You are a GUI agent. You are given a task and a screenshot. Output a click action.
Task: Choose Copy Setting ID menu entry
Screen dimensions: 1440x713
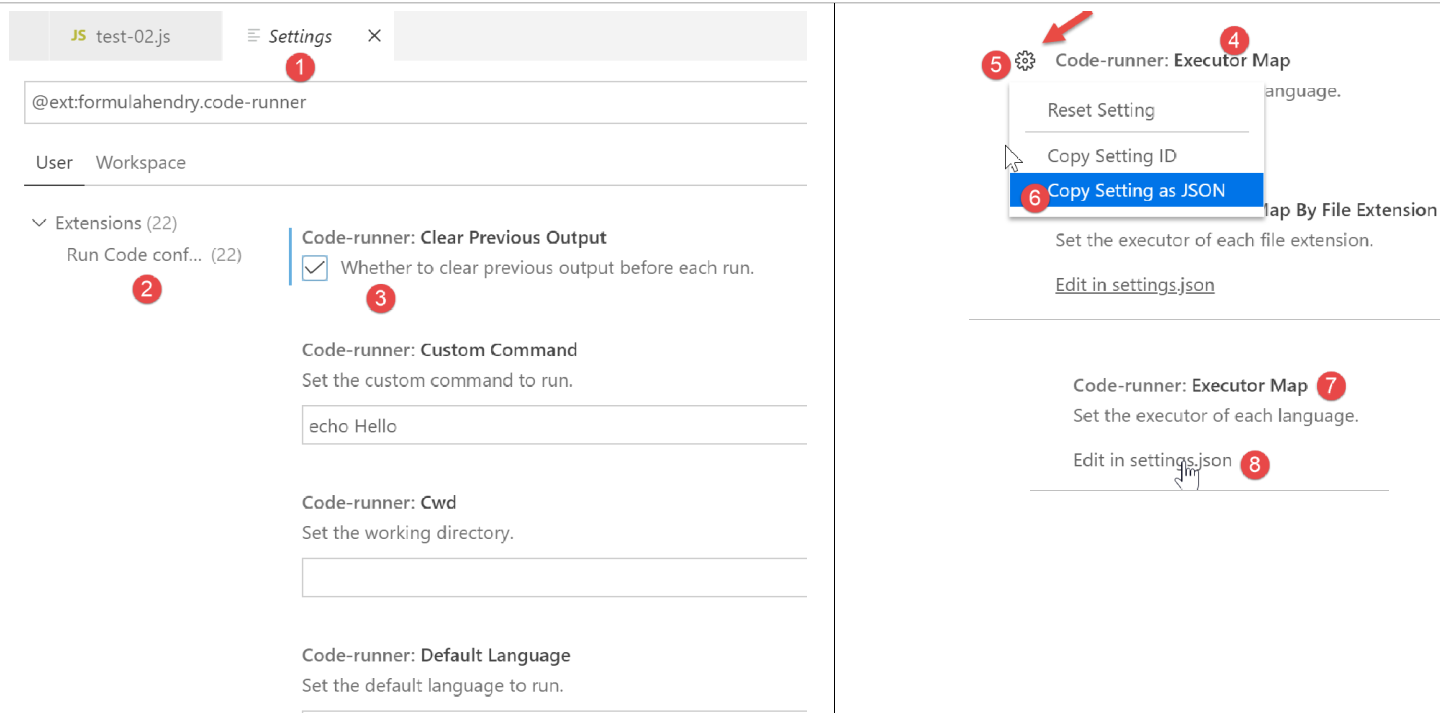pos(1111,156)
